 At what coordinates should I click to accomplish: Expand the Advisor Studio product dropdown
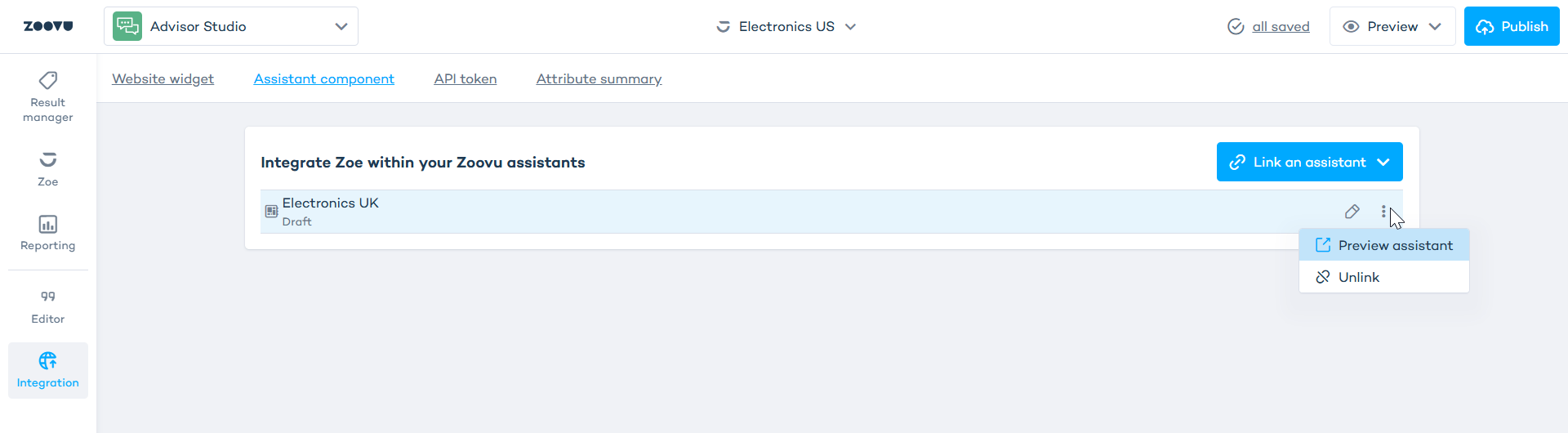tap(341, 26)
